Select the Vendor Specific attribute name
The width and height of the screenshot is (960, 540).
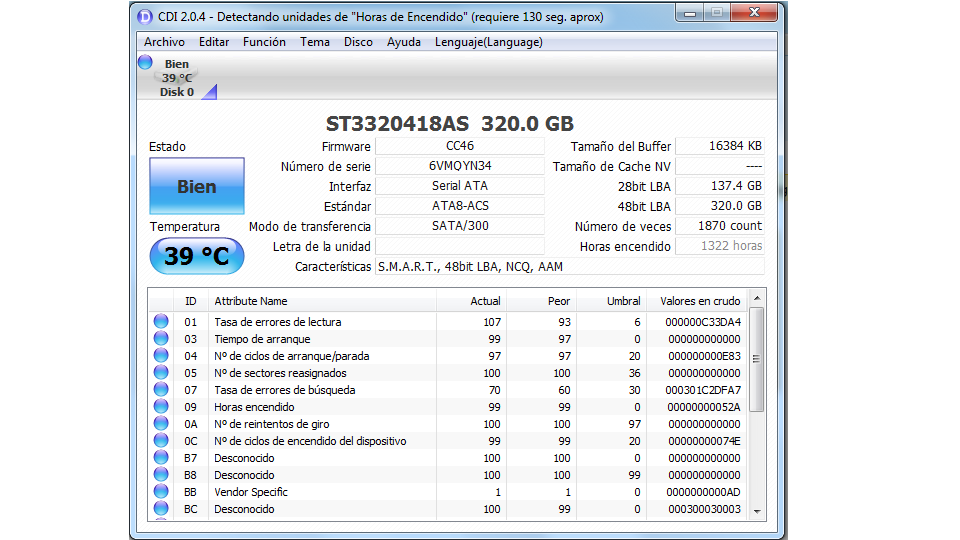(250, 492)
